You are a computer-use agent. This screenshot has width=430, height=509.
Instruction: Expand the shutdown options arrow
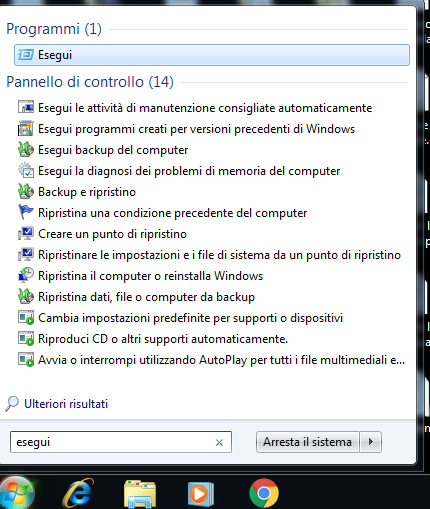(371, 442)
